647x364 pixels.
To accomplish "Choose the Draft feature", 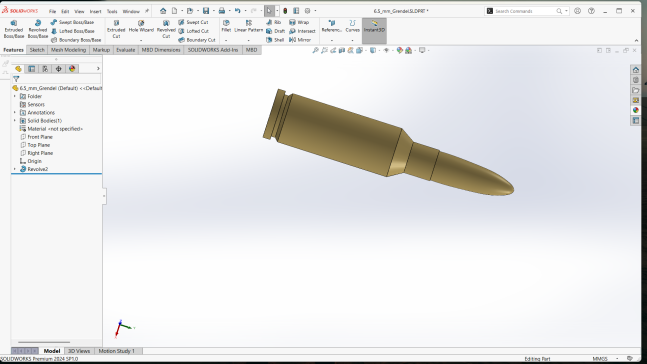I will (x=276, y=31).
